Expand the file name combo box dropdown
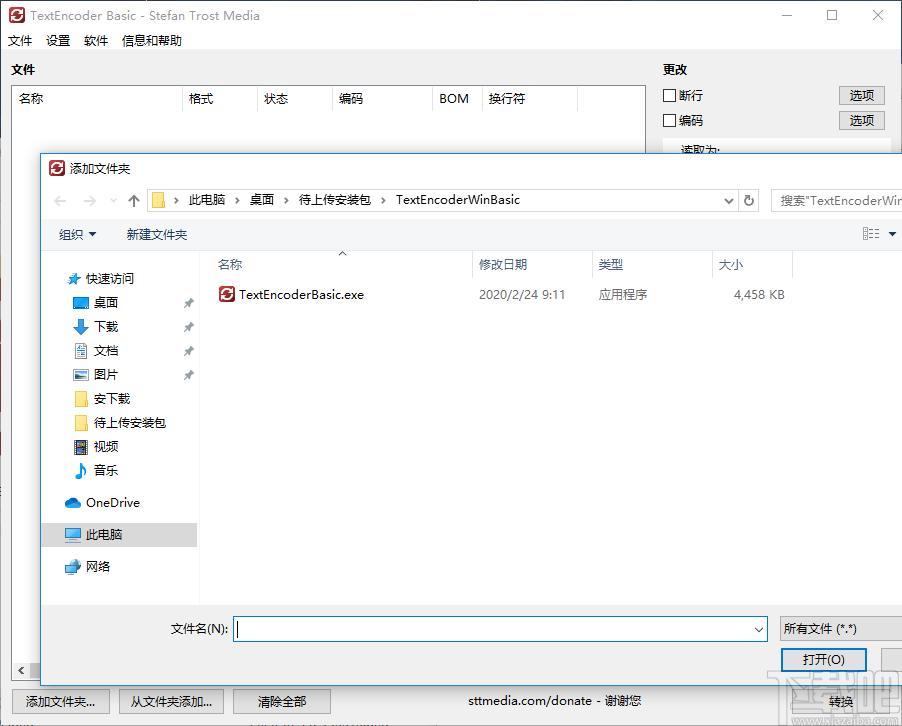 (x=759, y=629)
